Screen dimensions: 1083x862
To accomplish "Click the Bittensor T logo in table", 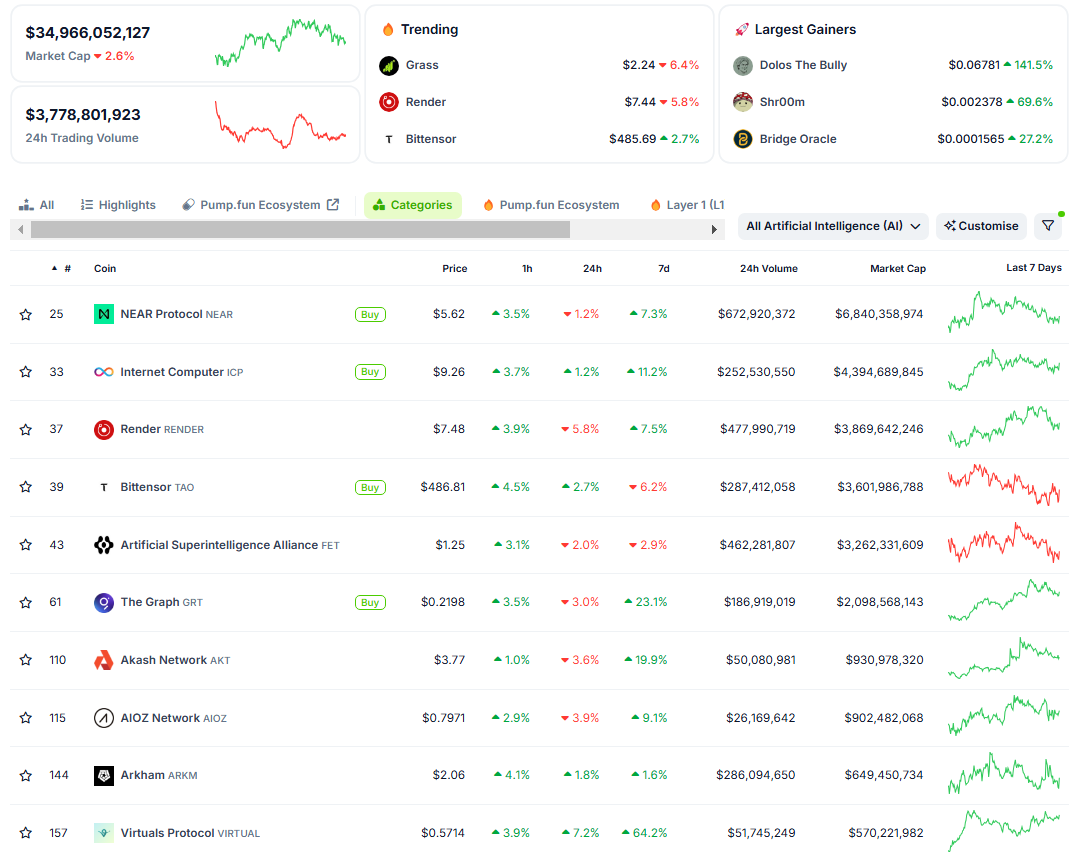I will 104,487.
